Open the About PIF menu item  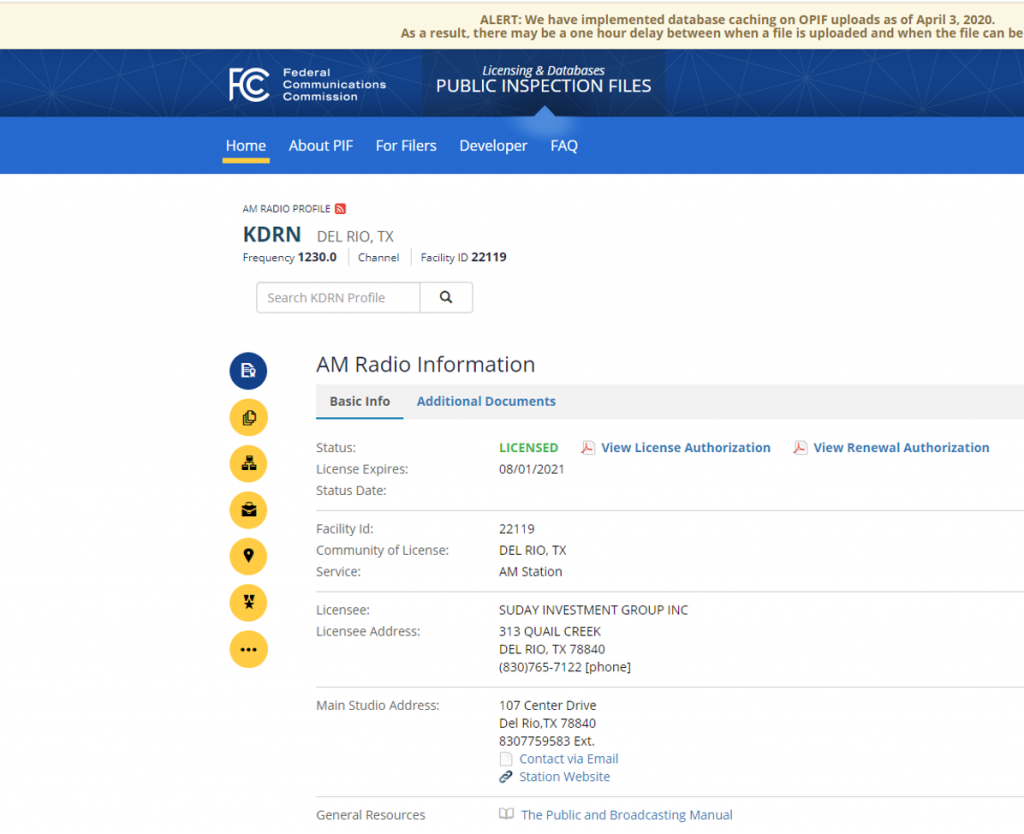coord(321,146)
